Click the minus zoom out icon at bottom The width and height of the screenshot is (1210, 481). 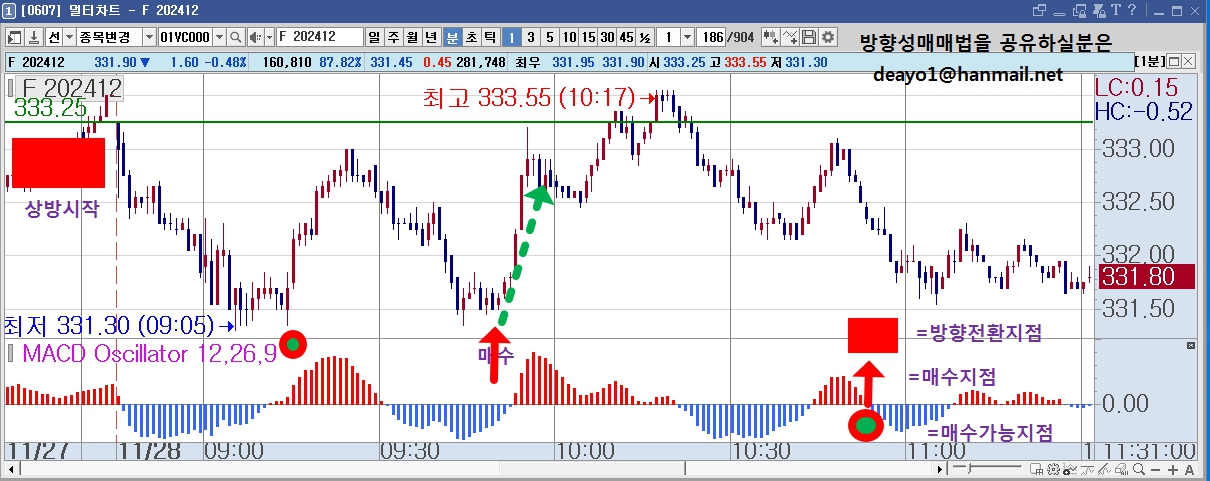coord(1155,470)
